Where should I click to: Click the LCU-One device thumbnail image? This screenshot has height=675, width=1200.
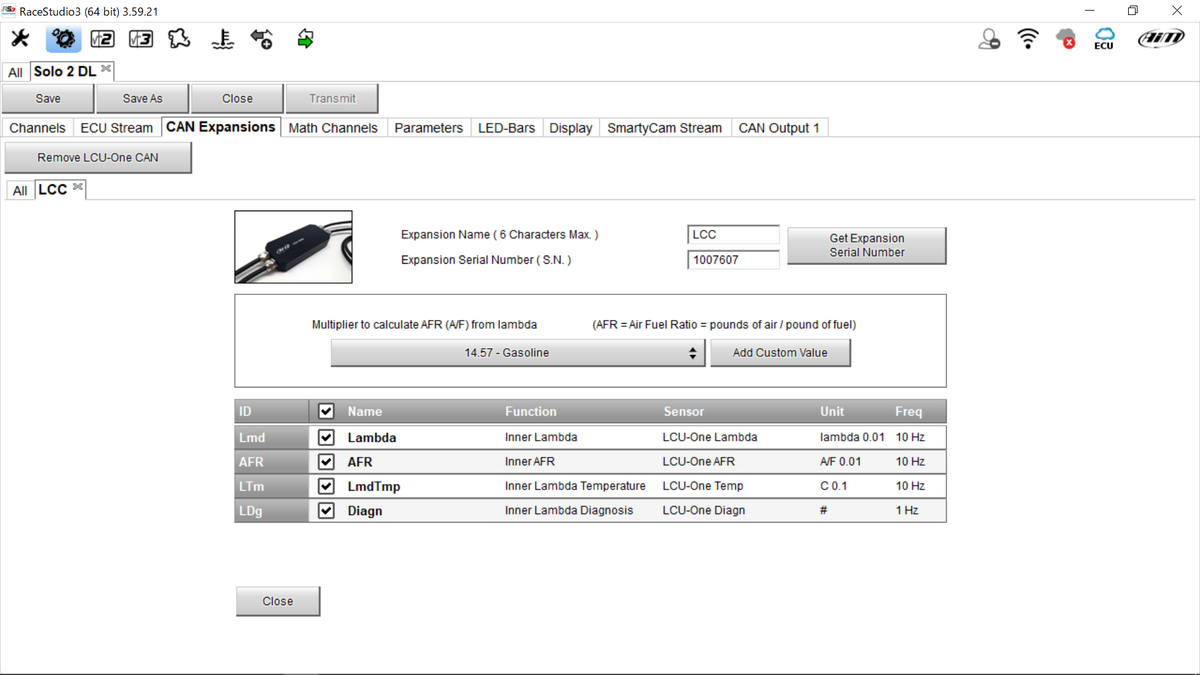[293, 247]
